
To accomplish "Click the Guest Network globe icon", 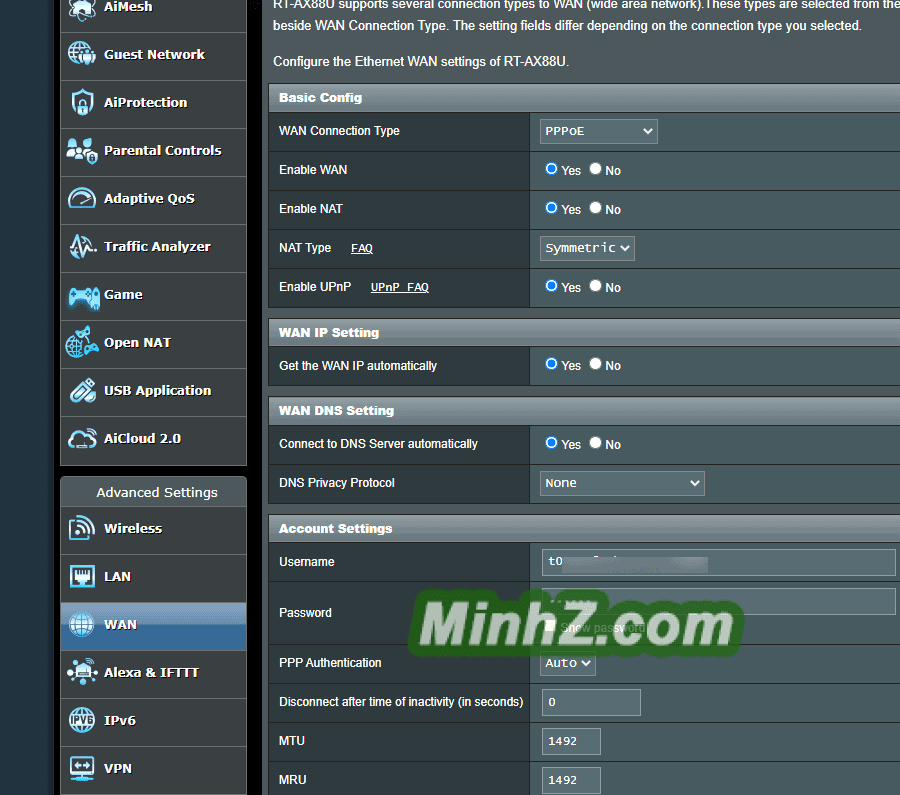I will pyautogui.click(x=82, y=54).
